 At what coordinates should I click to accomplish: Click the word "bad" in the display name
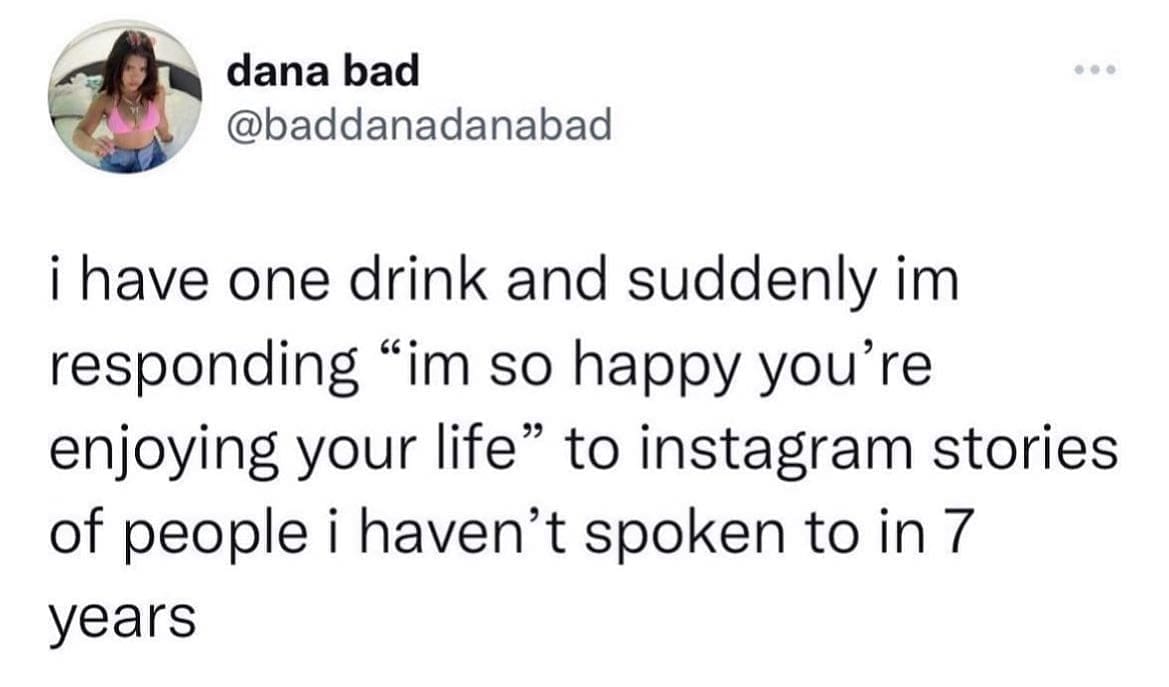point(385,71)
